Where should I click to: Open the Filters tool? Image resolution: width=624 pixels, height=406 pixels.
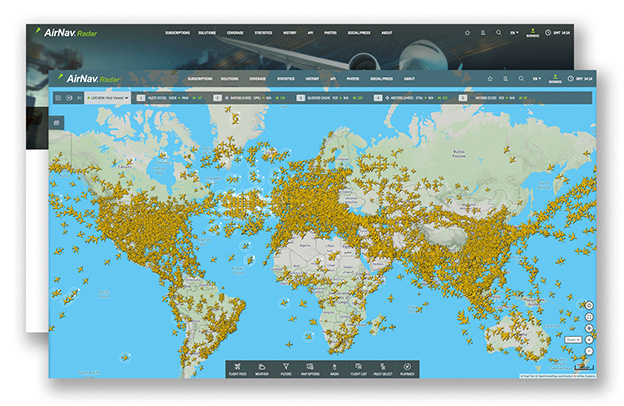coord(287,368)
